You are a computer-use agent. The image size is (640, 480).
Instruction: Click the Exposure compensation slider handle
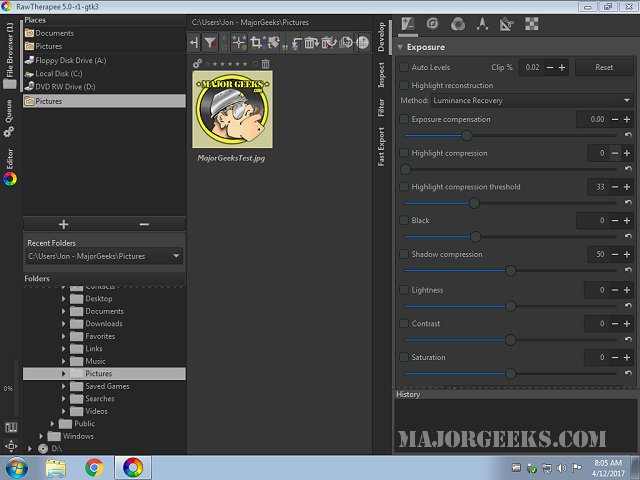pyautogui.click(x=467, y=136)
